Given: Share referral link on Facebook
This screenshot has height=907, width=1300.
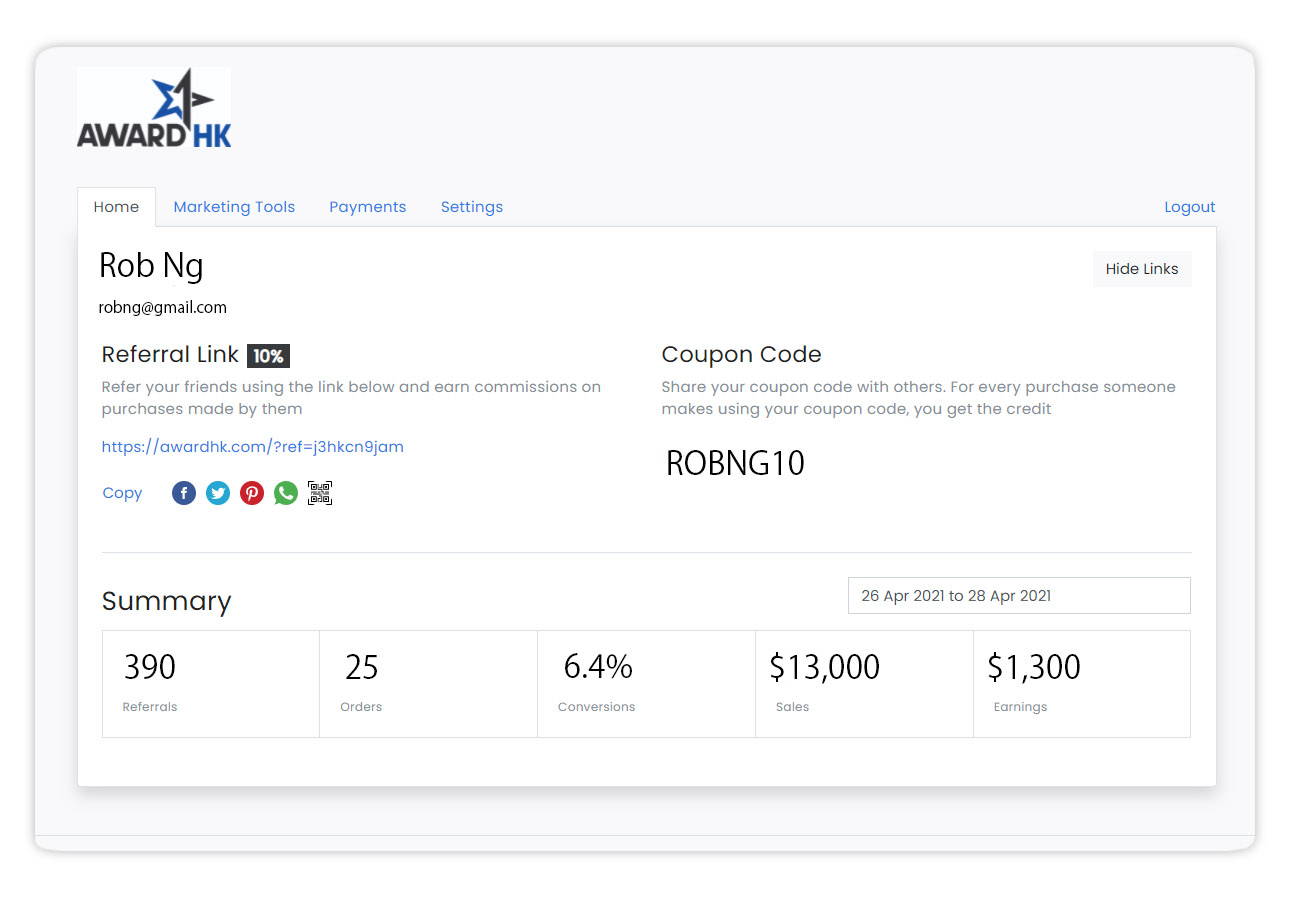Looking at the screenshot, I should tap(184, 493).
